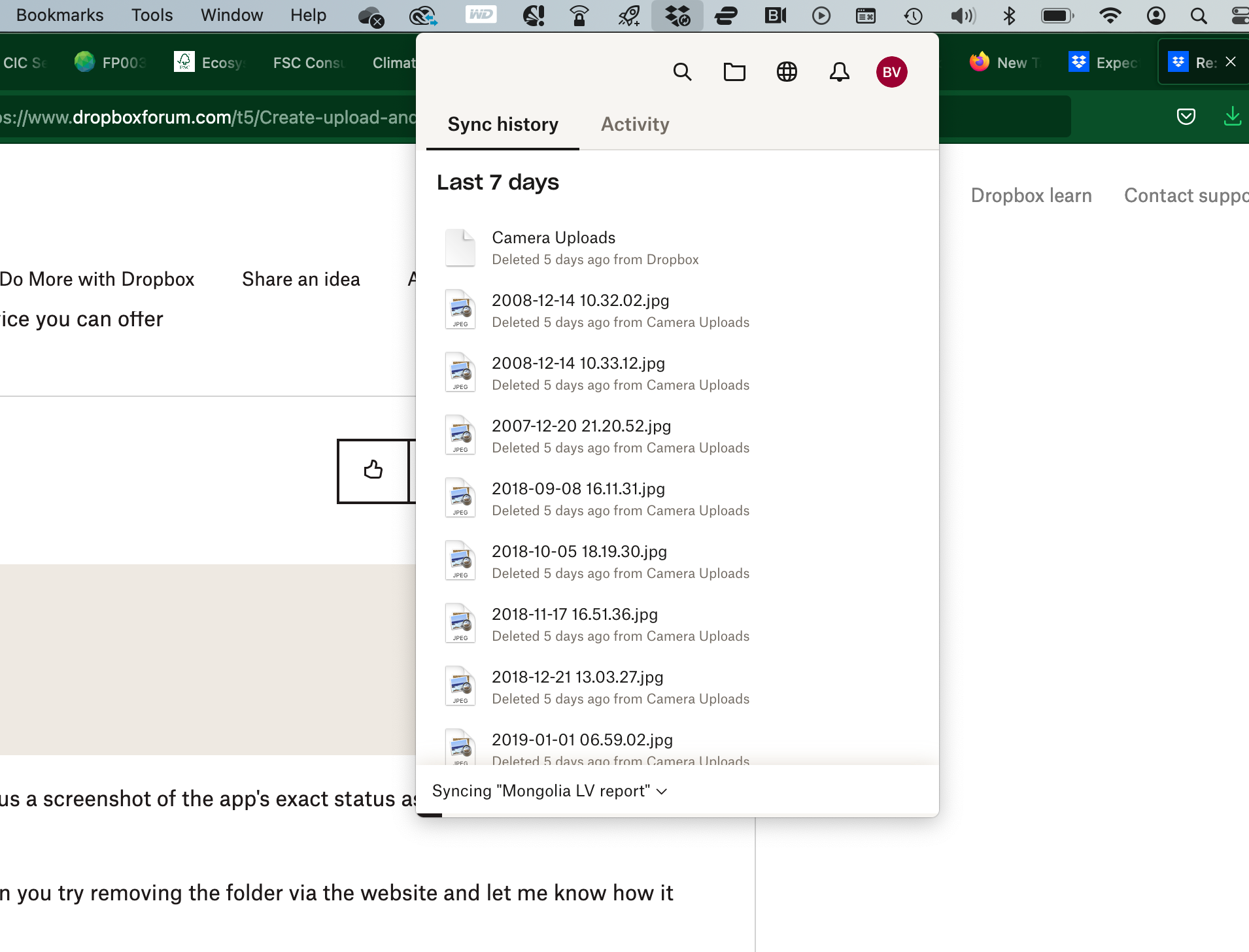Open Dropbox learn link

(x=1031, y=195)
